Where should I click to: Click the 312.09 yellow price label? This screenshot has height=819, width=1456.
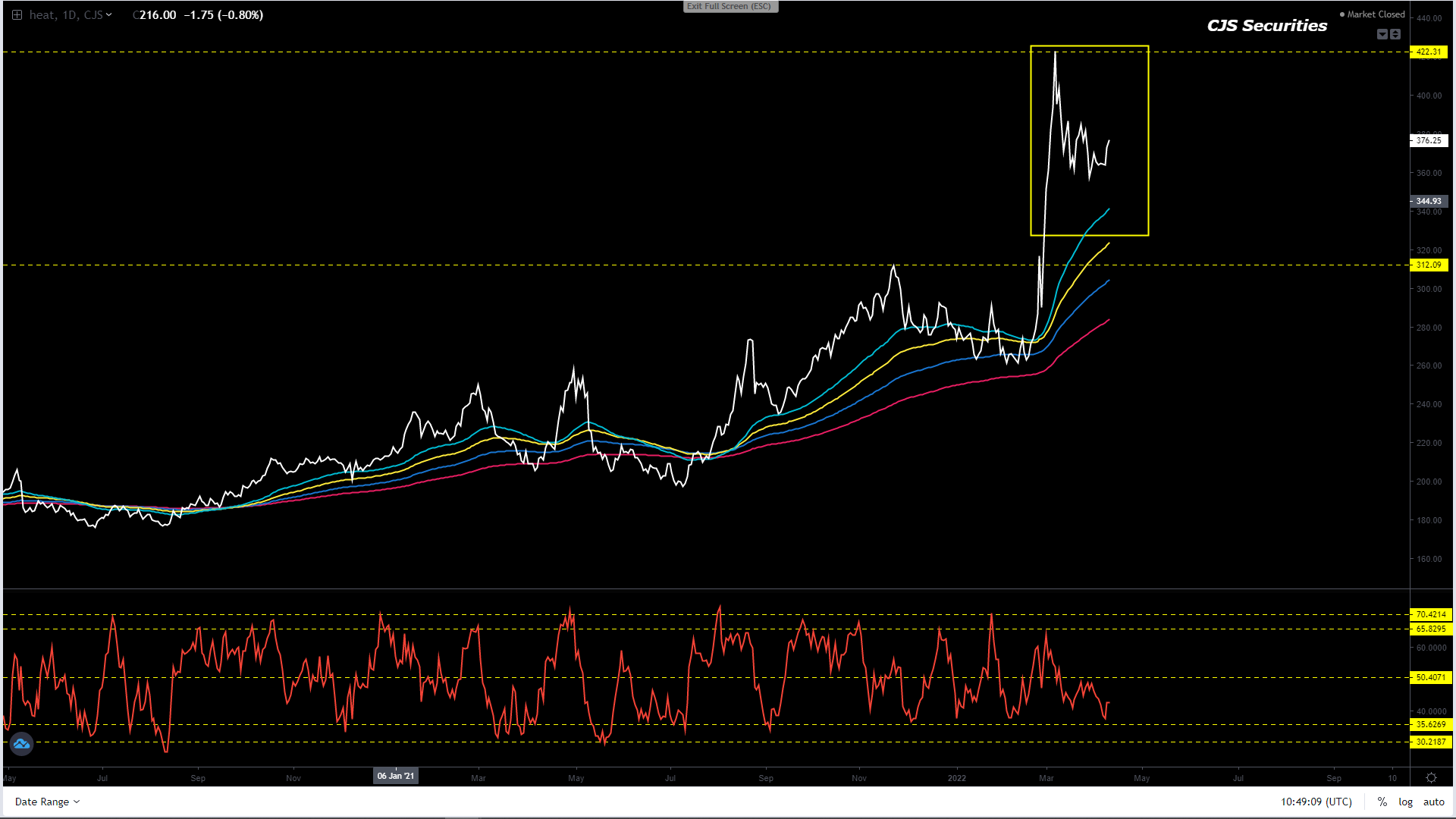(1429, 265)
